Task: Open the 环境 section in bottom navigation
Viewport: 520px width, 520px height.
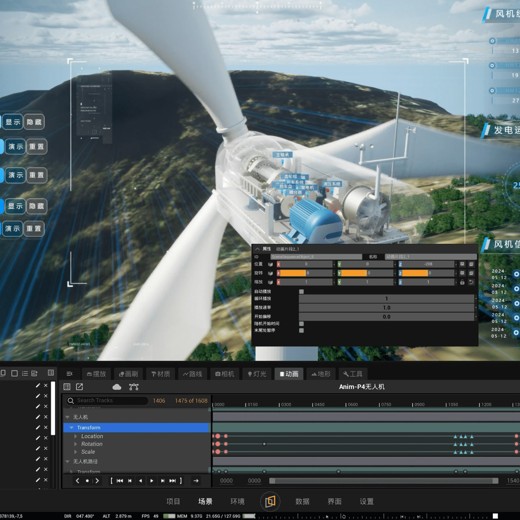Action: [x=237, y=501]
